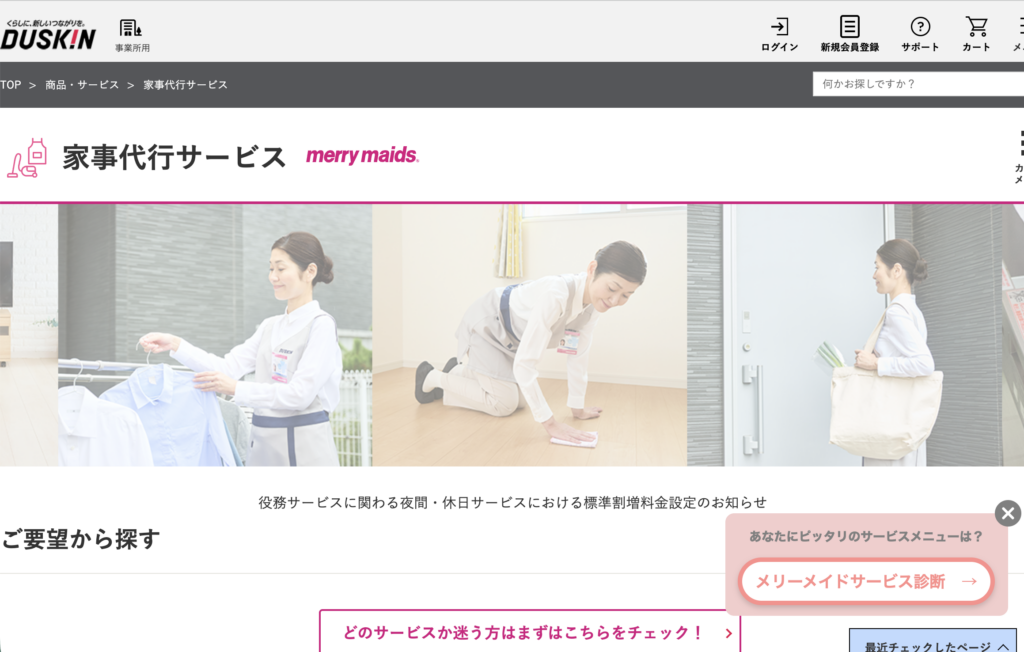Click the サポート help icon
The width and height of the screenshot is (1024, 652).
tap(919, 34)
